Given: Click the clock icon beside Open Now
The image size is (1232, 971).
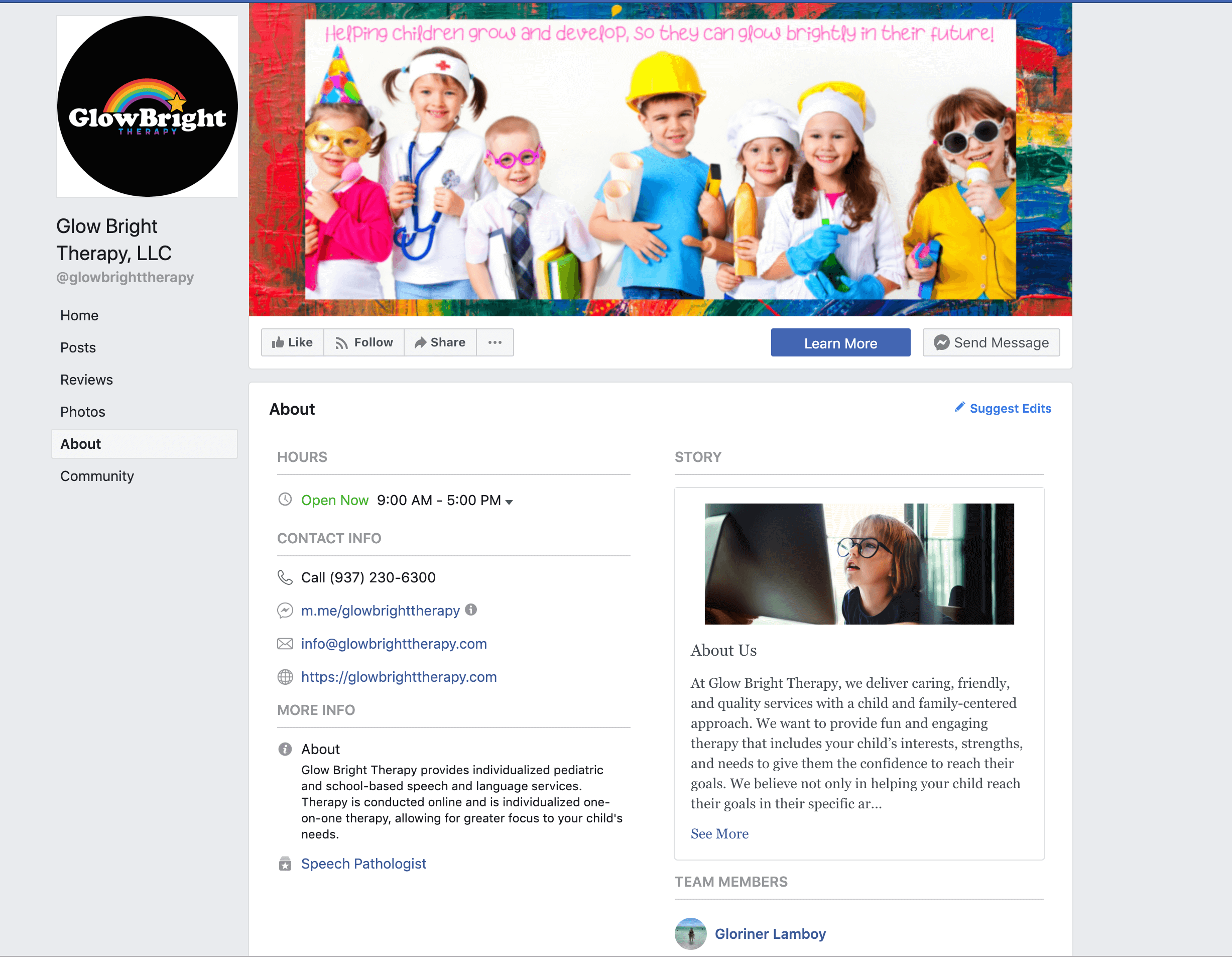Looking at the screenshot, I should click(x=285, y=500).
